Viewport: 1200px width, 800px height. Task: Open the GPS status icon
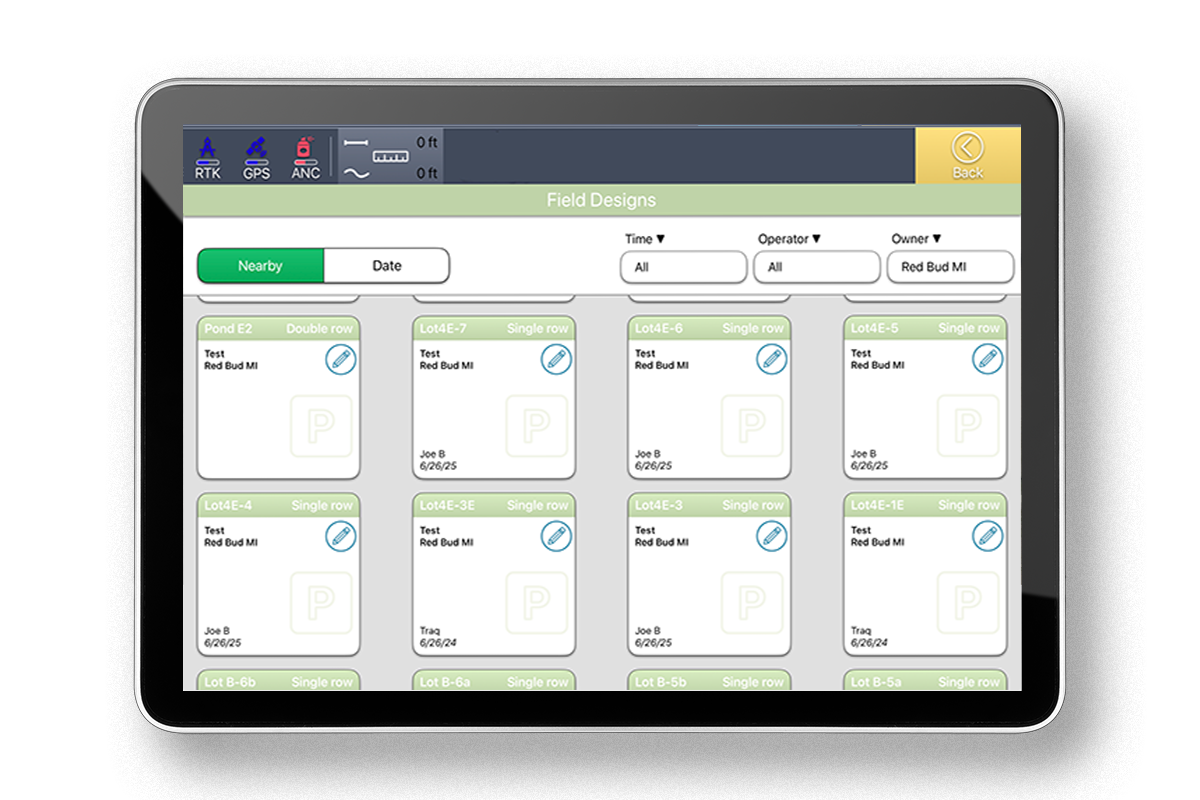tap(257, 156)
